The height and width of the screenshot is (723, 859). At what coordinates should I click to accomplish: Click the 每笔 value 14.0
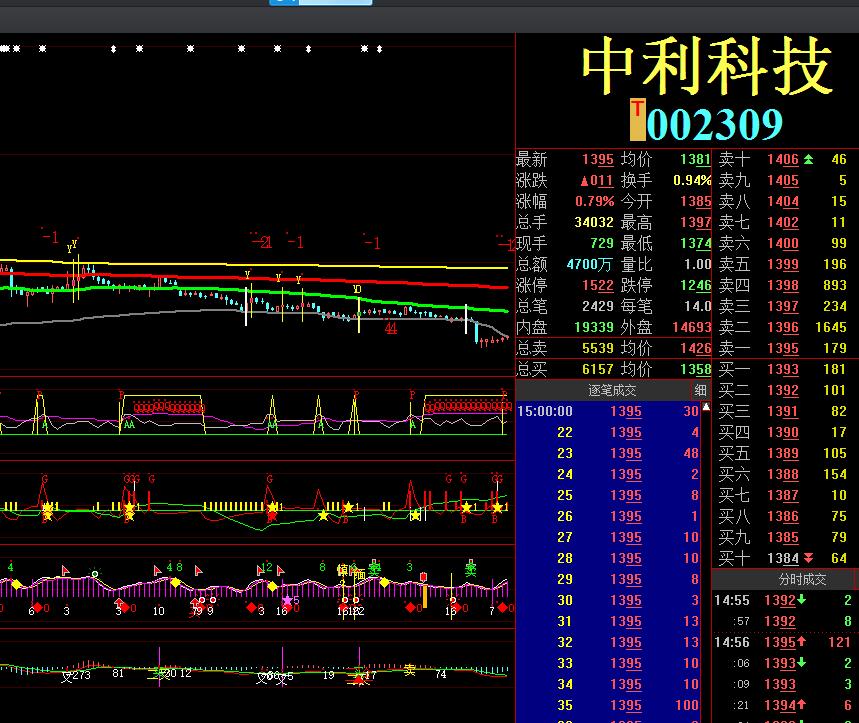pyautogui.click(x=697, y=306)
